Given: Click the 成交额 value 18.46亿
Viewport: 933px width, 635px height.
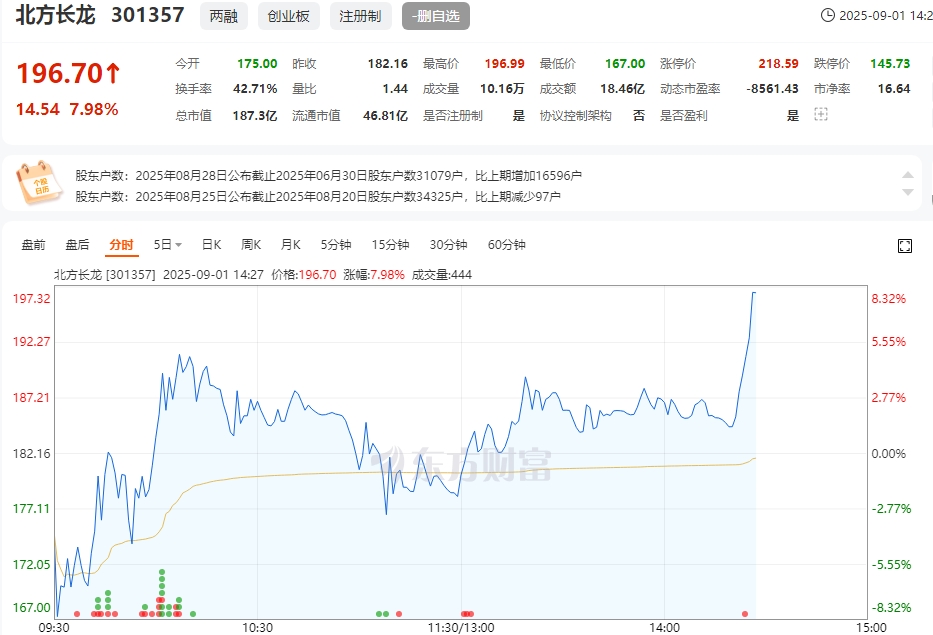Looking at the screenshot, I should (622, 89).
